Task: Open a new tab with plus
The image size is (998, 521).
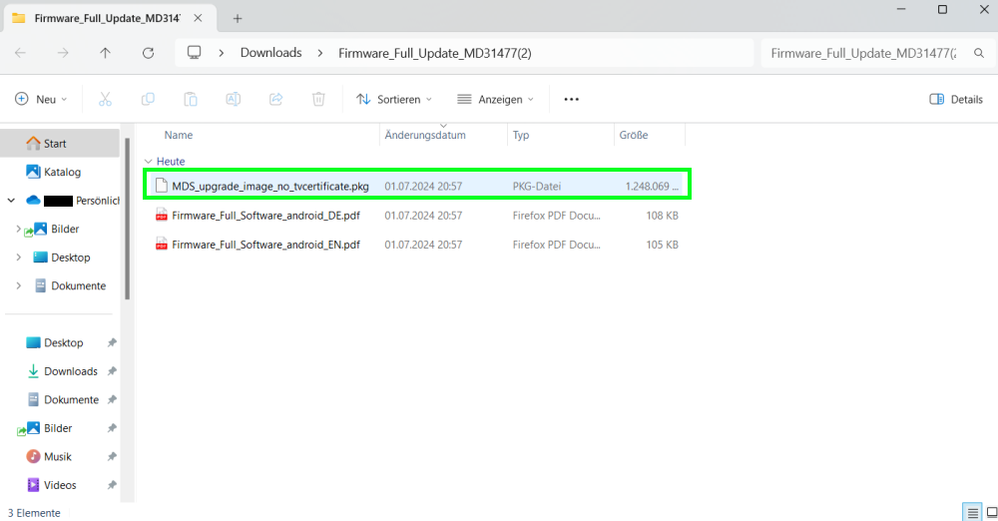Action: coord(237,18)
